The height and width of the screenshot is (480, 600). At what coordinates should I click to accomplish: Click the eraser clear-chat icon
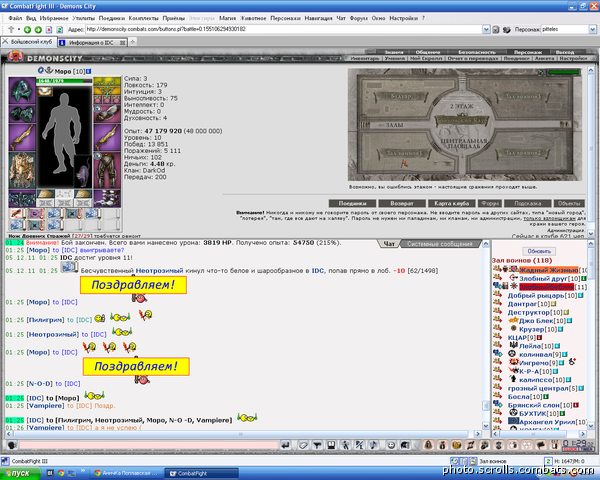[x=303, y=445]
